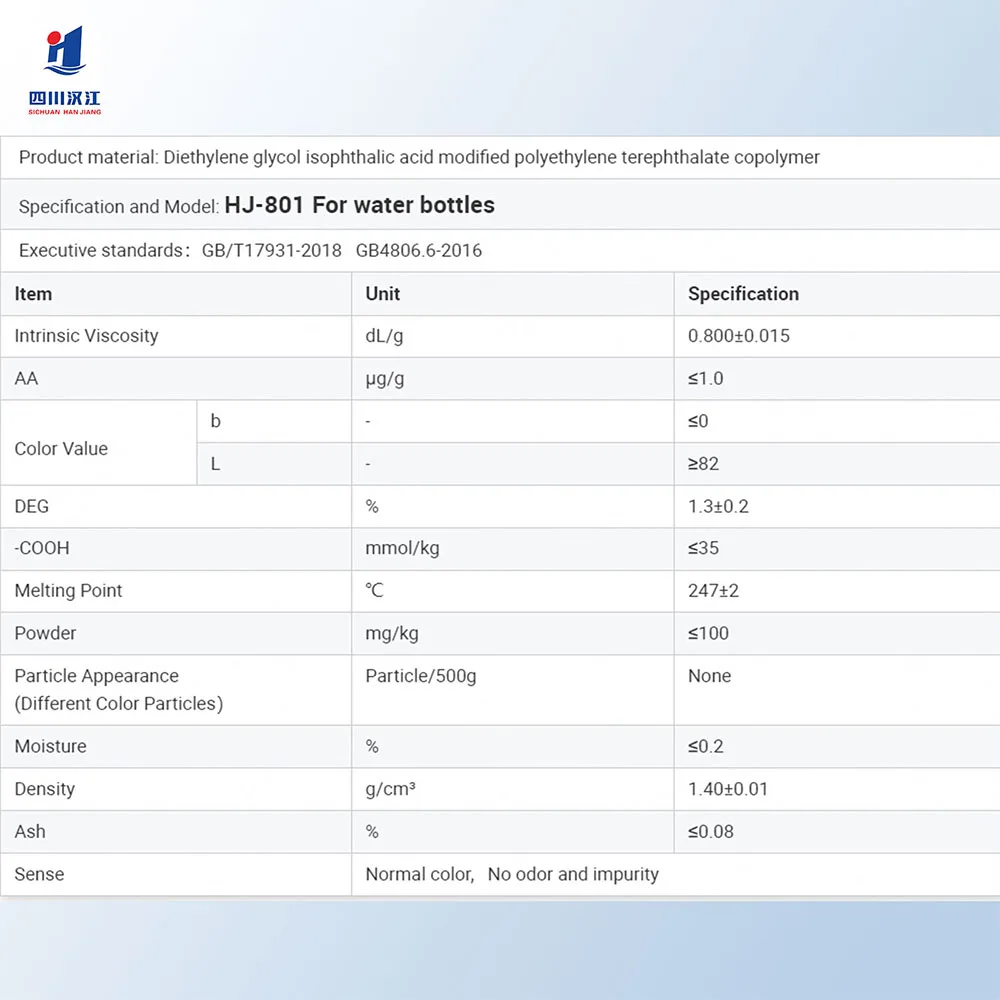This screenshot has height=1000, width=1000.
Task: Select the Intrinsic Viscosity row
Action: pyautogui.click(x=86, y=336)
